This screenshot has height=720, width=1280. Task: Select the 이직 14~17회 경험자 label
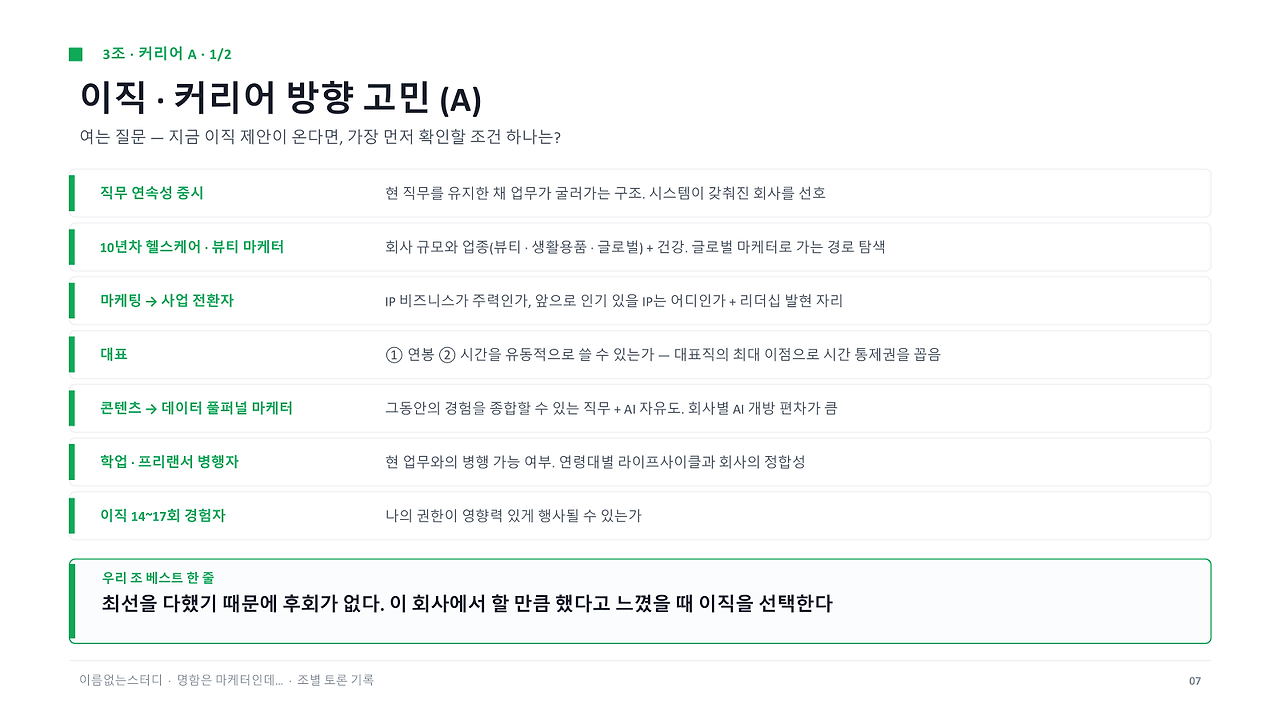pos(163,516)
